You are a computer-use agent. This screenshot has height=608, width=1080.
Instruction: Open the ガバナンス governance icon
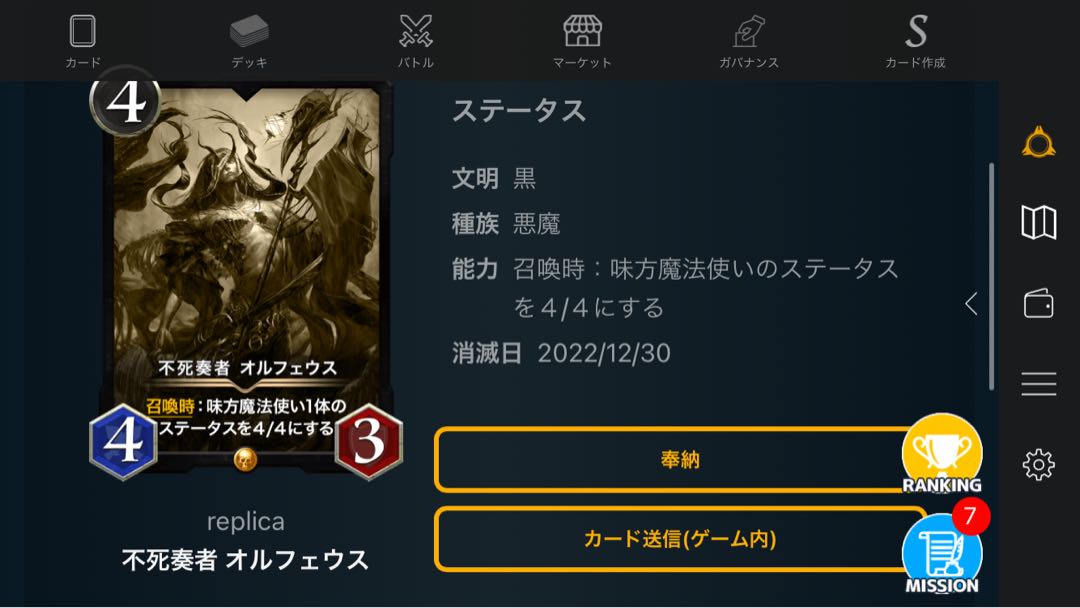(x=749, y=32)
